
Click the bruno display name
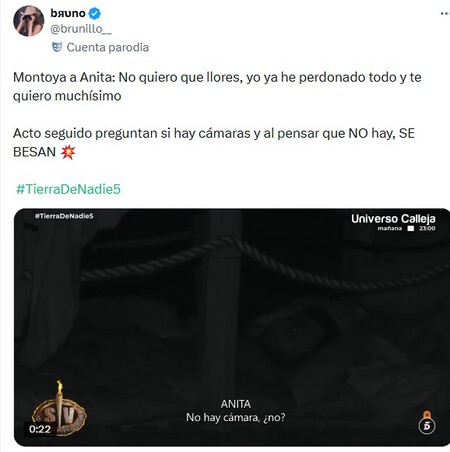click(68, 13)
